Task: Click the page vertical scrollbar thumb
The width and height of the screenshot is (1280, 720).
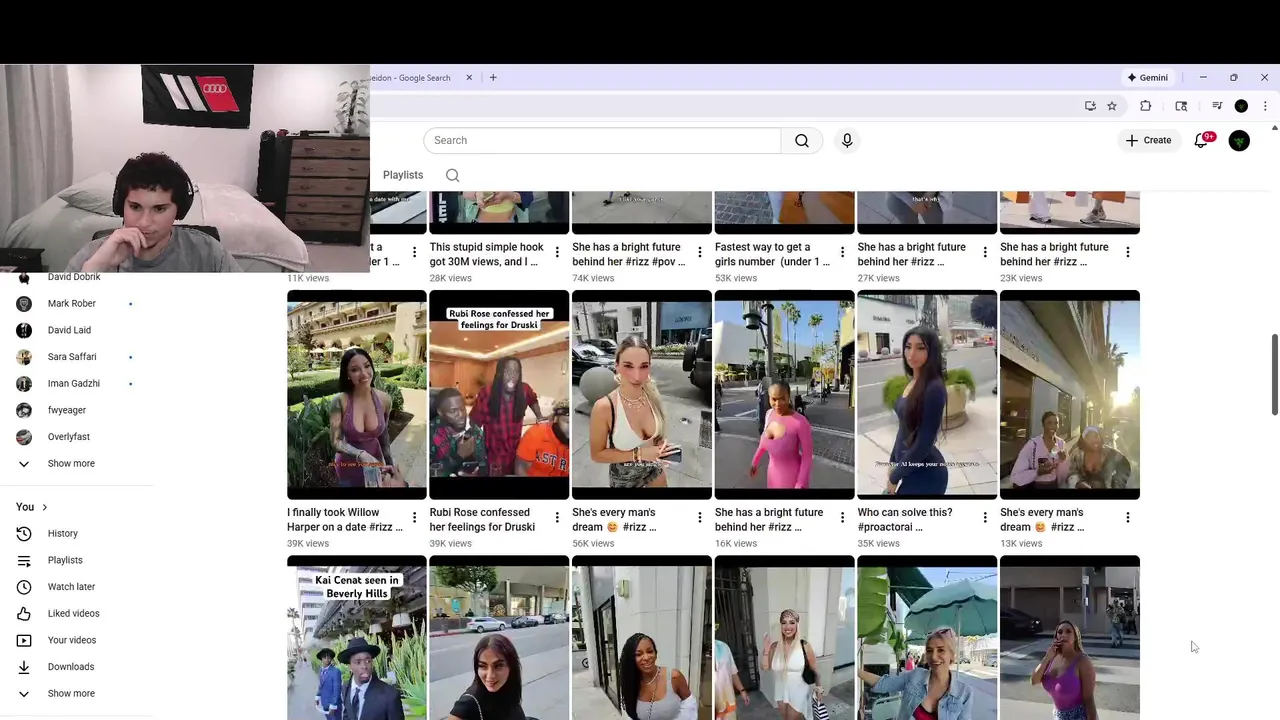Action: 1274,375
